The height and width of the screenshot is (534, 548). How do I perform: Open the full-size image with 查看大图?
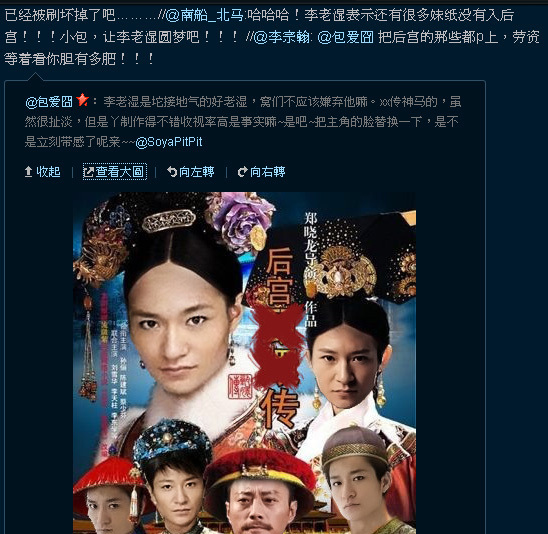coord(120,172)
